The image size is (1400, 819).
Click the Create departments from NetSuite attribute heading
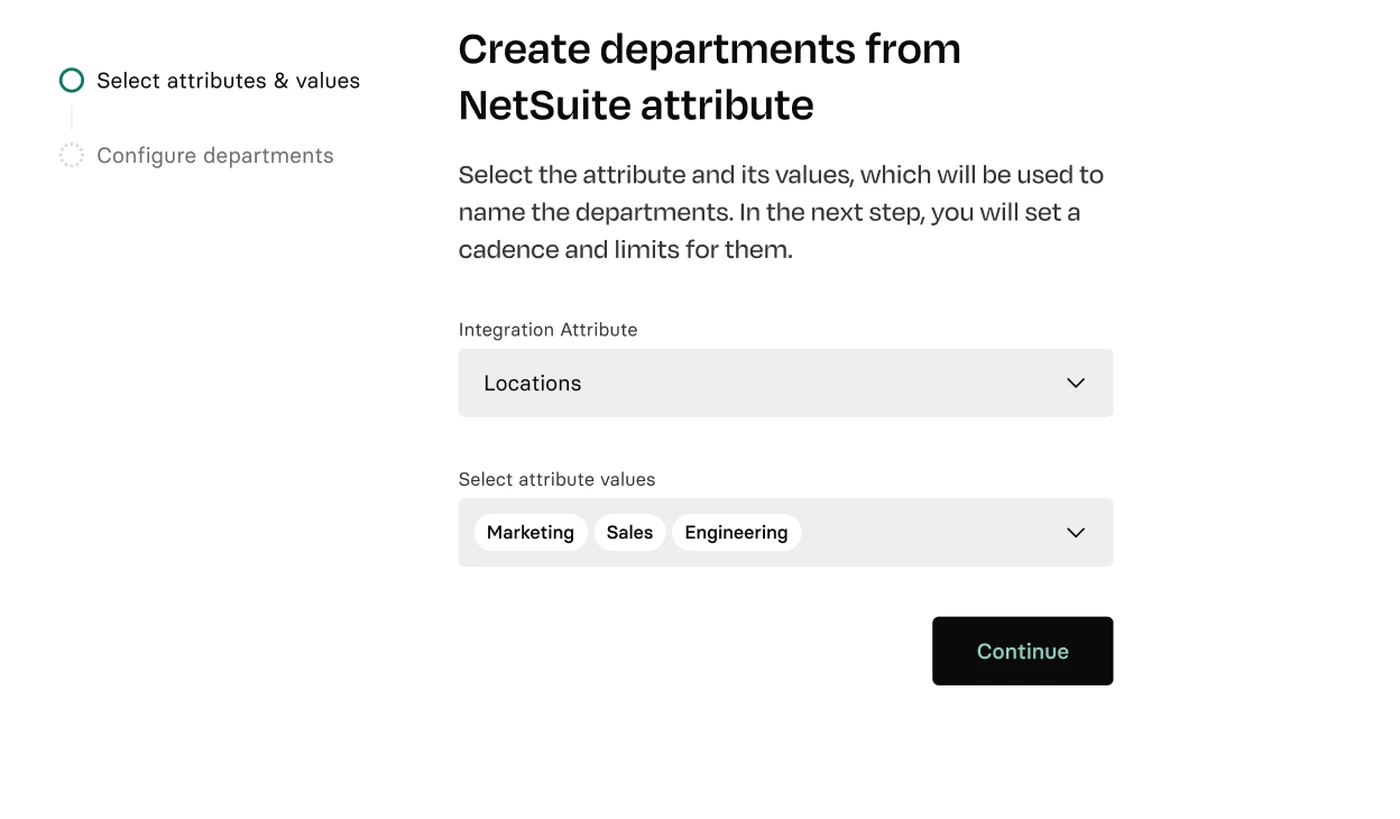click(x=709, y=77)
